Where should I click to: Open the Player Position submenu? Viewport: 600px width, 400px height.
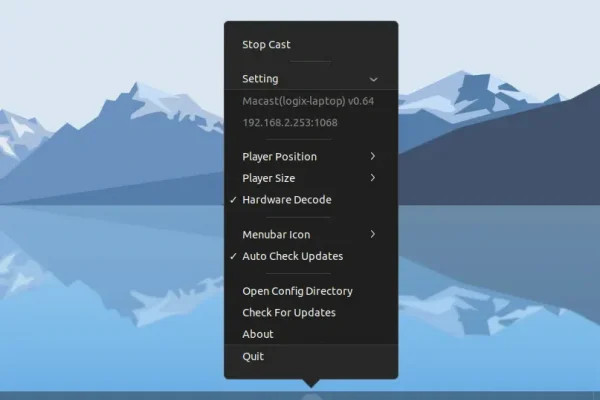tap(311, 157)
